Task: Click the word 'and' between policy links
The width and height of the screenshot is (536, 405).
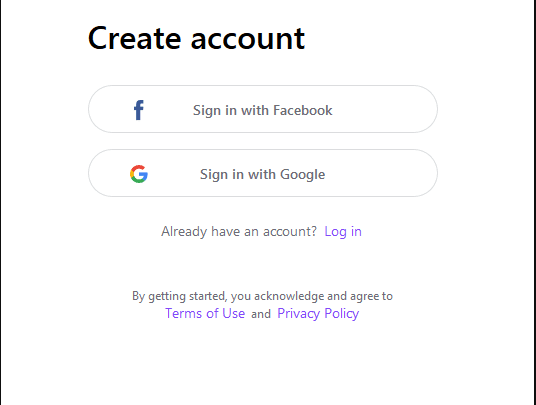Action: [261, 314]
